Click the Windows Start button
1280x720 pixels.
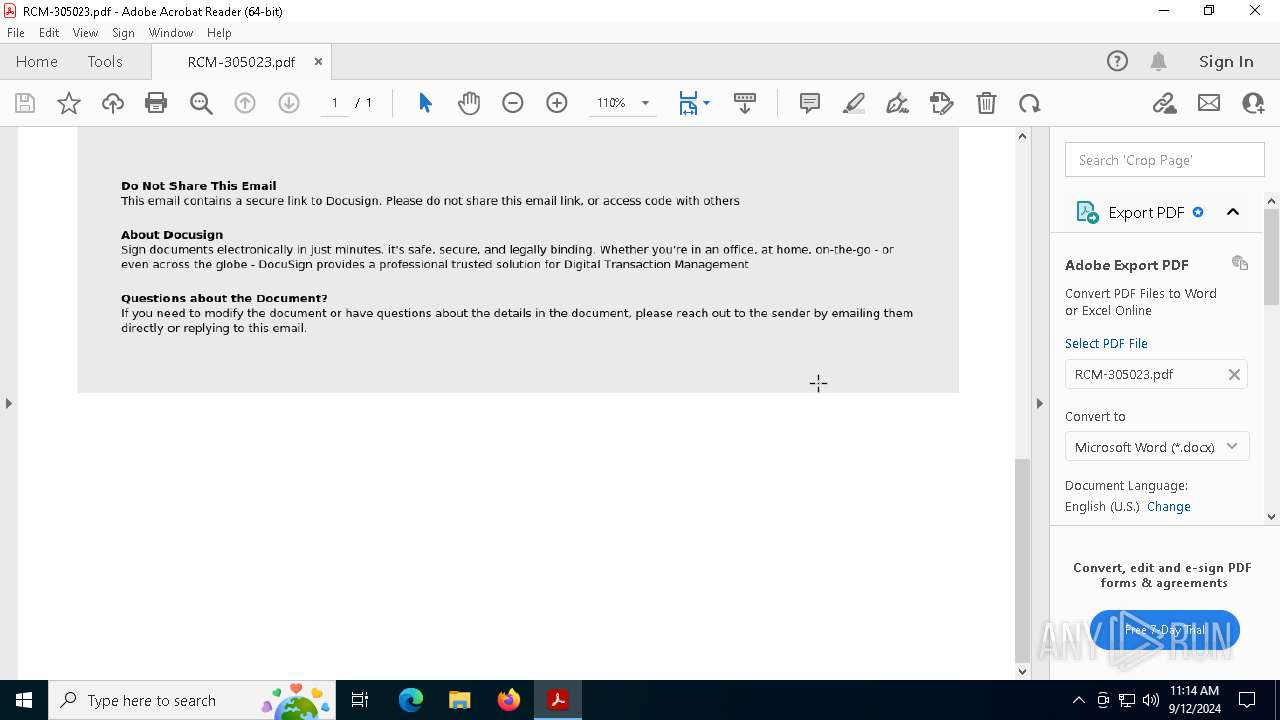pyautogui.click(x=24, y=700)
